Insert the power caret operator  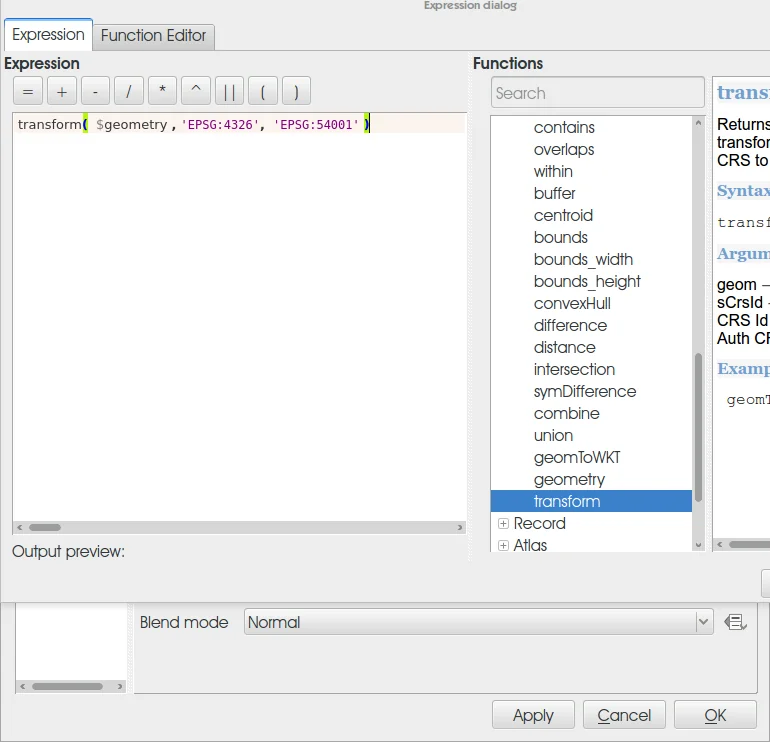[195, 92]
